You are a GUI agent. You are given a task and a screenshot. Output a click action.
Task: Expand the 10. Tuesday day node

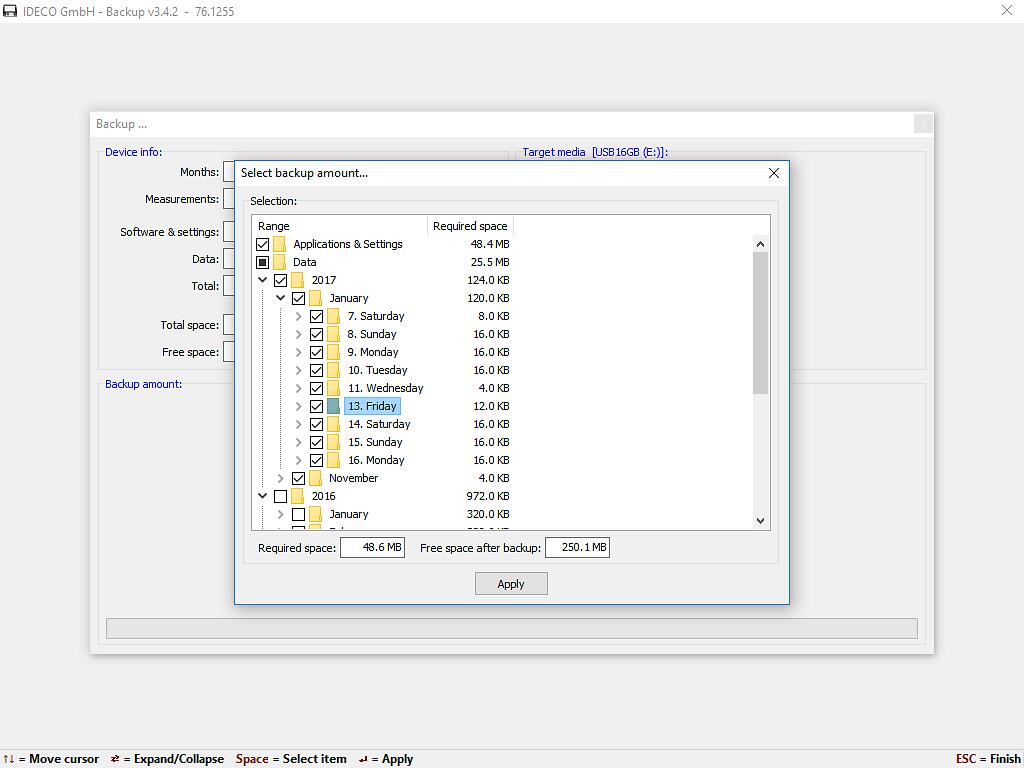pos(299,370)
